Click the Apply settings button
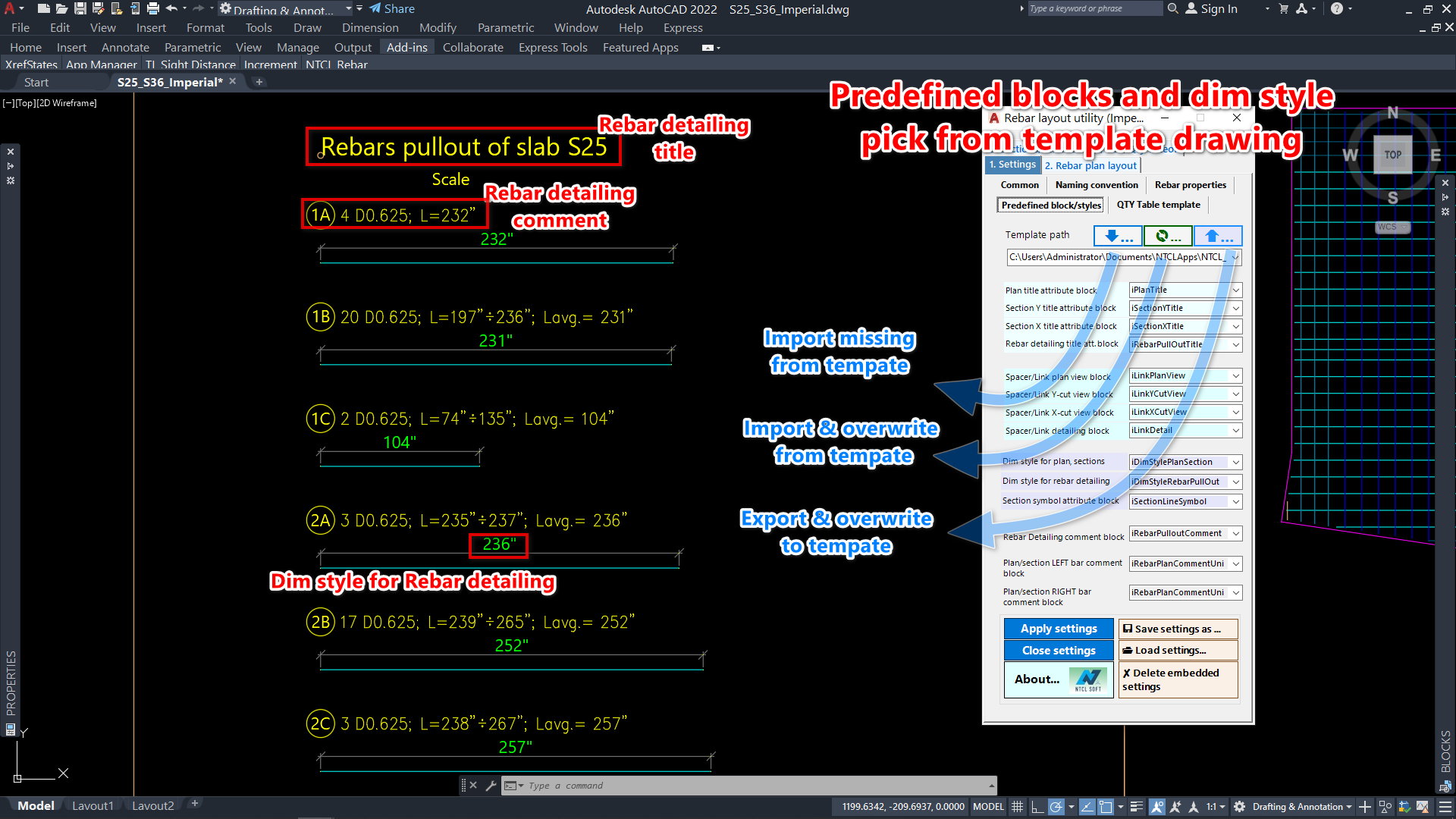Image resolution: width=1456 pixels, height=819 pixels. (1059, 629)
